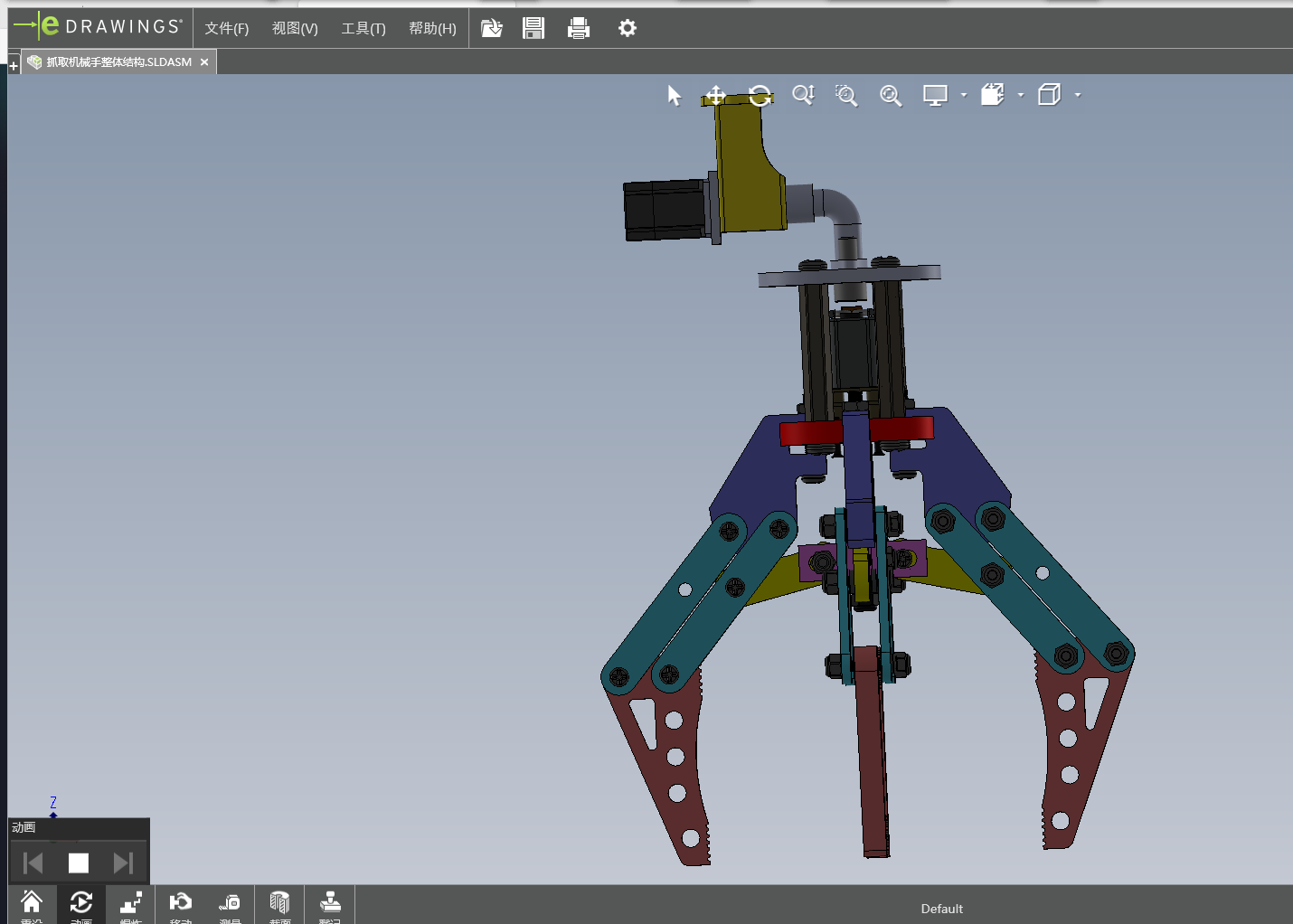Close the 抓取机械手整体结构.SLDASM tab
Viewport: 1293px width, 924px height.
coord(204,62)
